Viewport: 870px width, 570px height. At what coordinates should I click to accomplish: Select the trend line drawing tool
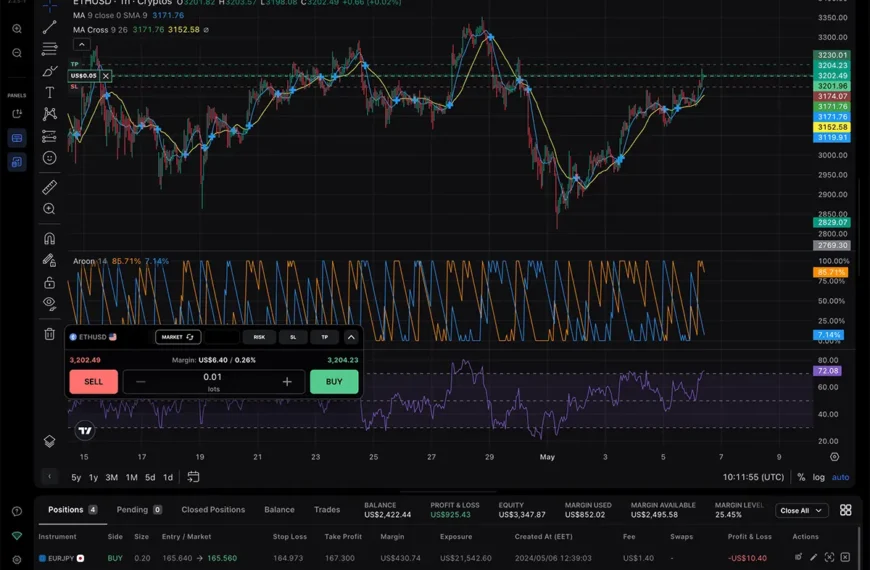pyautogui.click(x=49, y=27)
